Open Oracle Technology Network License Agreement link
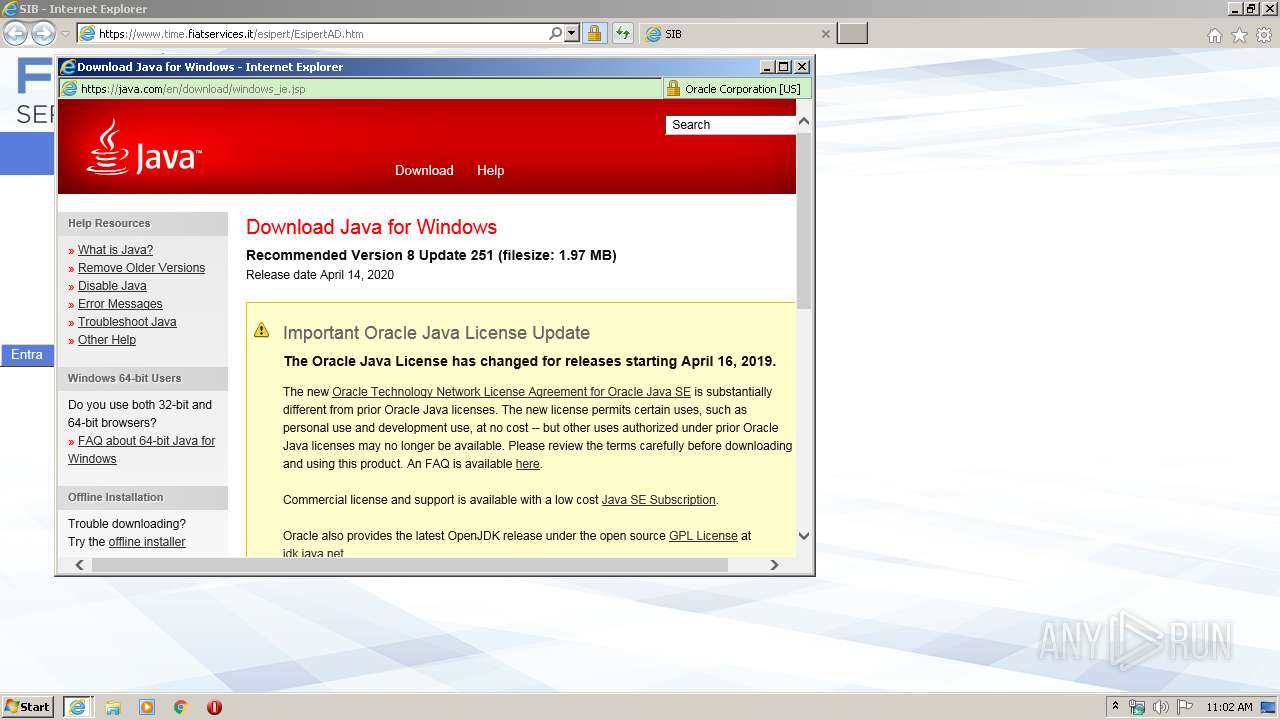Screen dimensions: 1280x720 511,392
